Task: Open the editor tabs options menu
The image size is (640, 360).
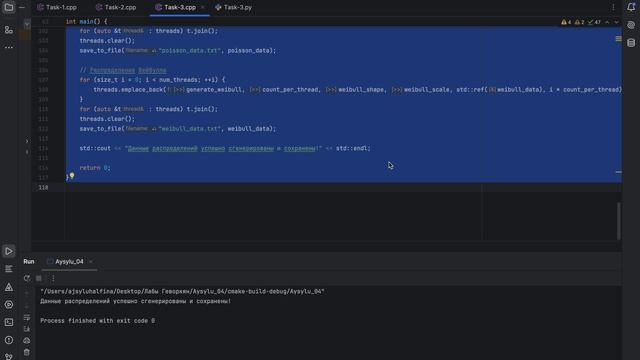Action: point(613,7)
